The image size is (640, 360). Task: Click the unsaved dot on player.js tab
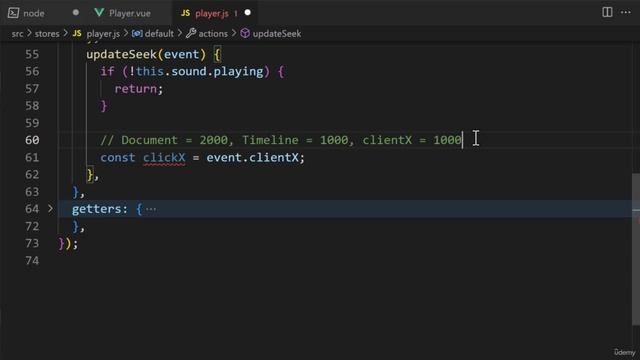coord(247,13)
